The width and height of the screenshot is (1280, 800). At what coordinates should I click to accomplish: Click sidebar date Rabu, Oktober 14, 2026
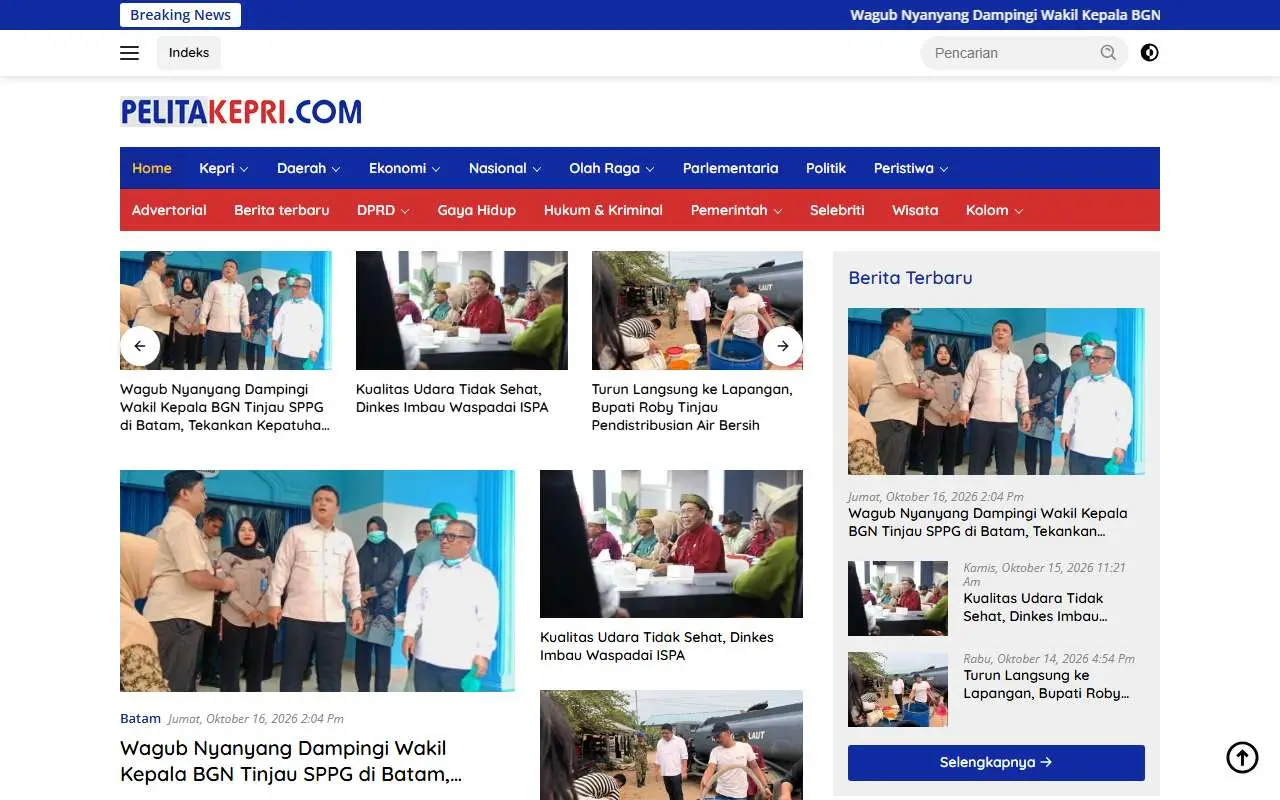pos(1049,658)
